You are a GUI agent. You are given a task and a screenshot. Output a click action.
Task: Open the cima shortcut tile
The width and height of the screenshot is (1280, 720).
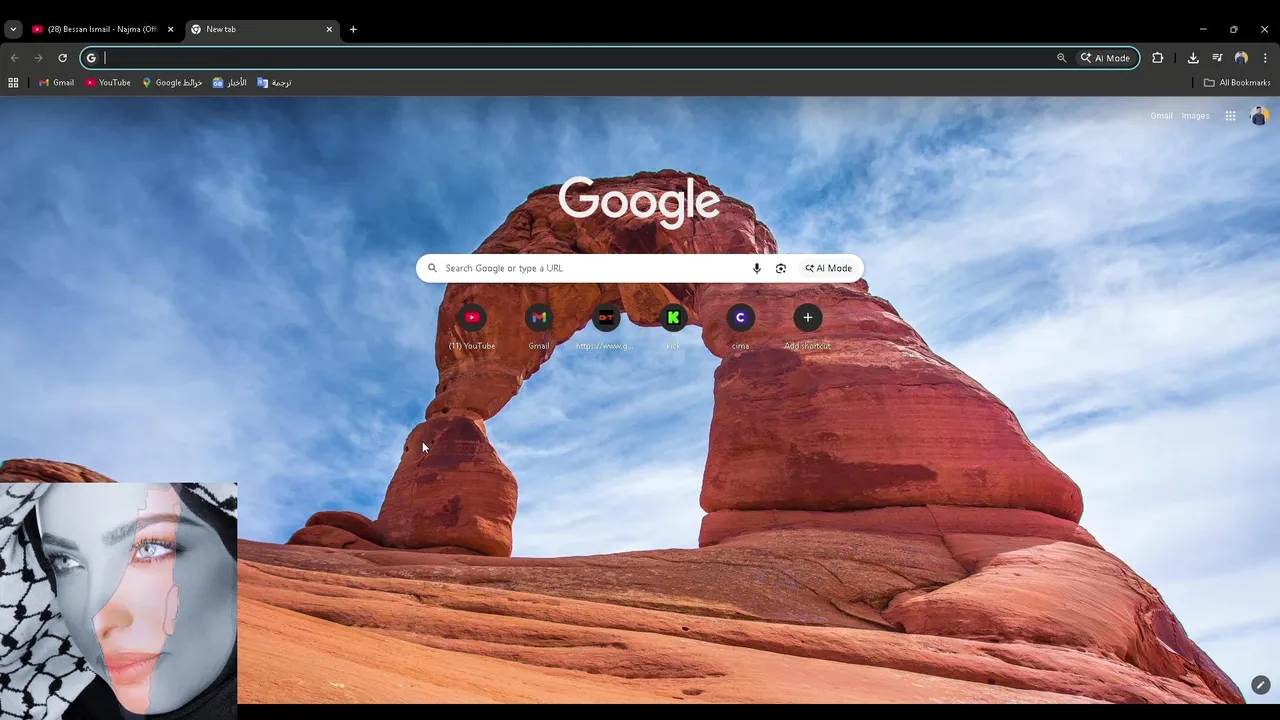point(740,327)
